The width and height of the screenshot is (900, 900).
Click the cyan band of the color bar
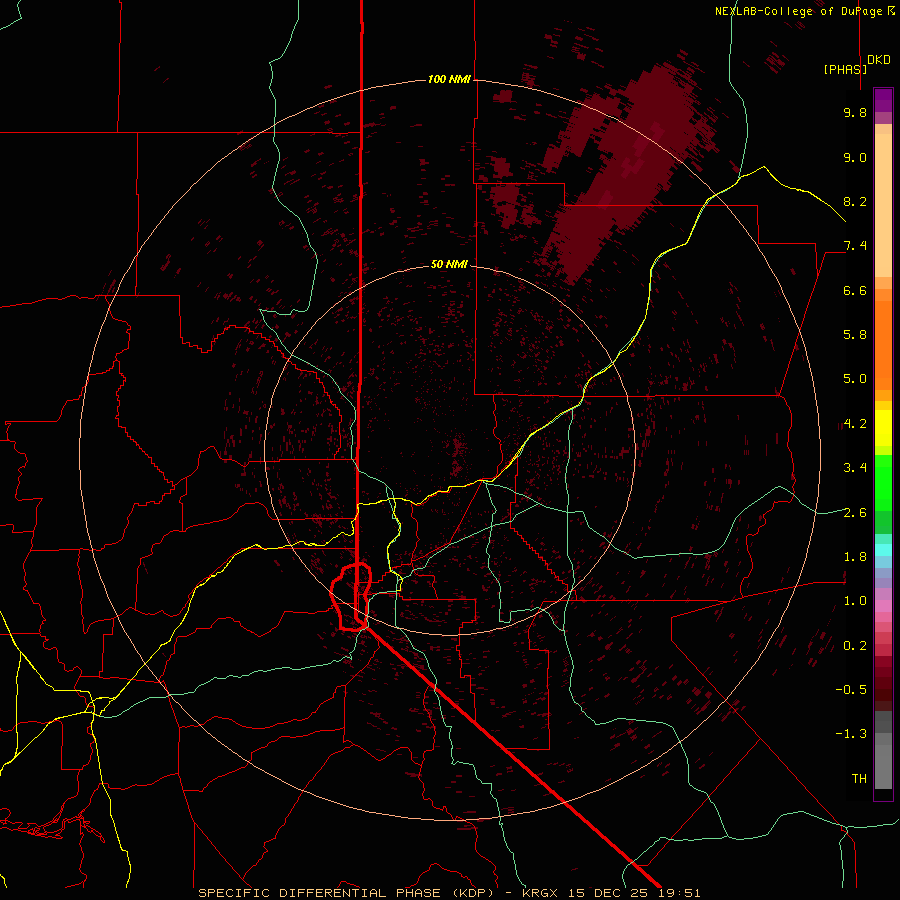coord(883,550)
